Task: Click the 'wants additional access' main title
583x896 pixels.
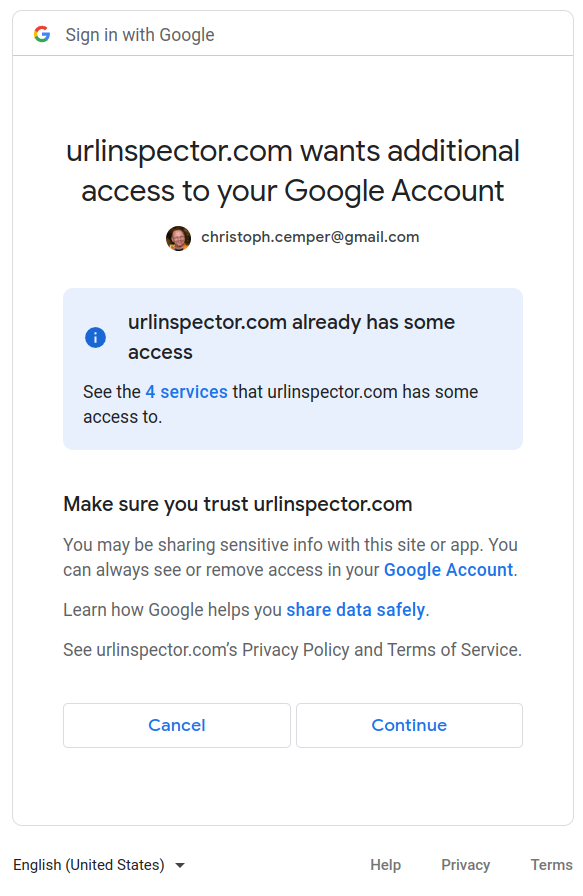Action: (293, 171)
